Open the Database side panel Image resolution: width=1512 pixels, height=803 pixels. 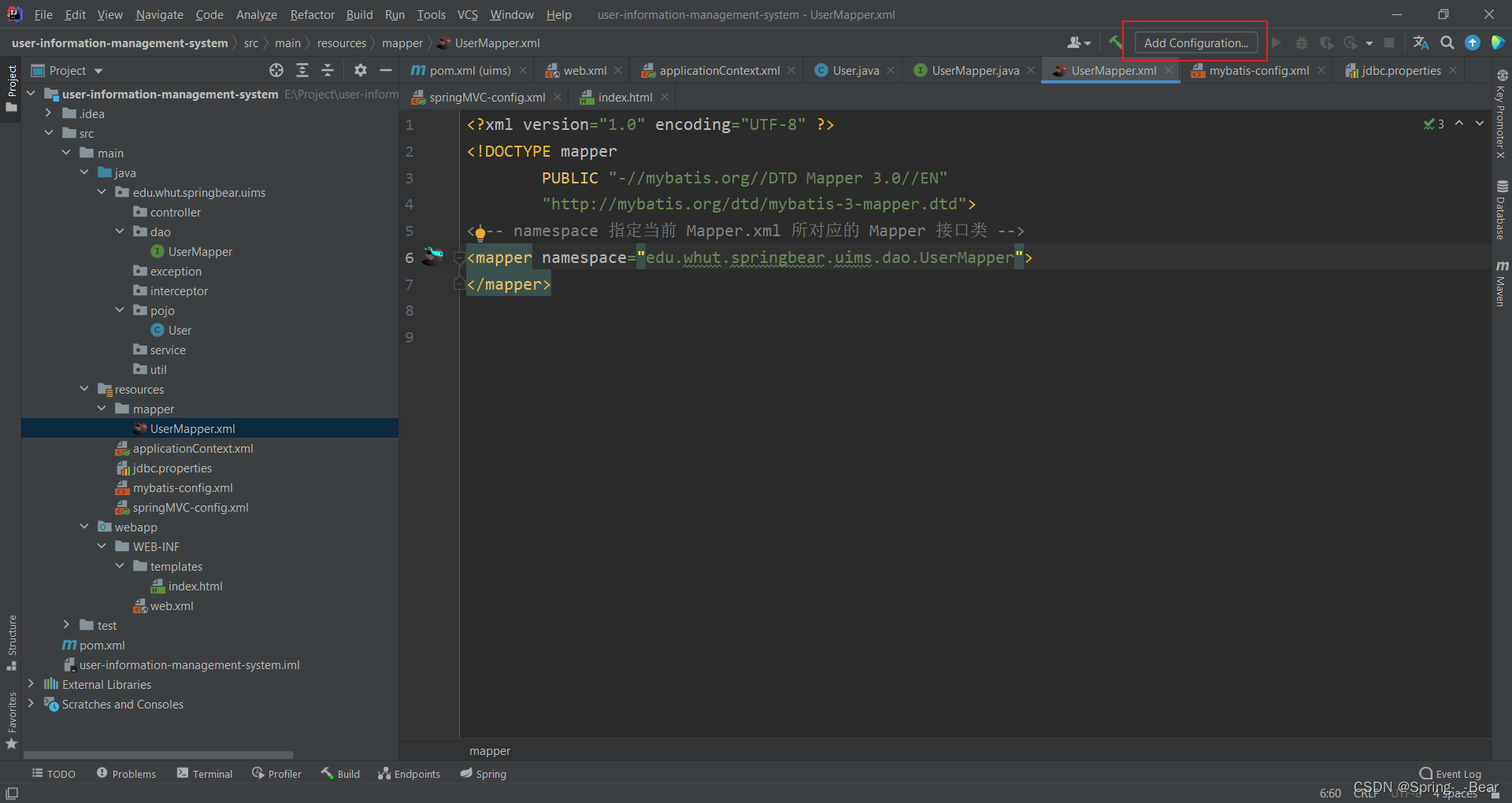(1502, 210)
